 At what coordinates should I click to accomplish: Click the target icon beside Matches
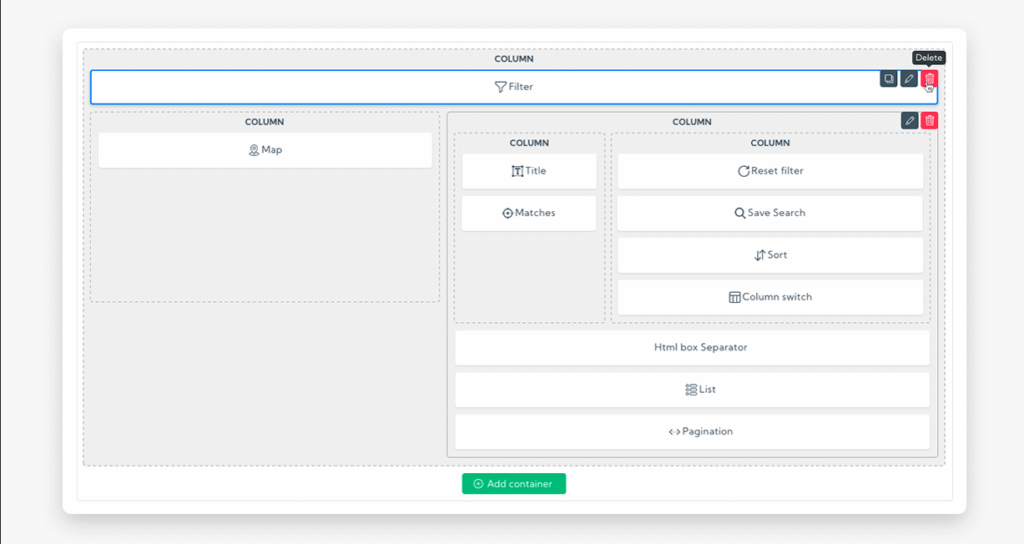click(x=507, y=213)
